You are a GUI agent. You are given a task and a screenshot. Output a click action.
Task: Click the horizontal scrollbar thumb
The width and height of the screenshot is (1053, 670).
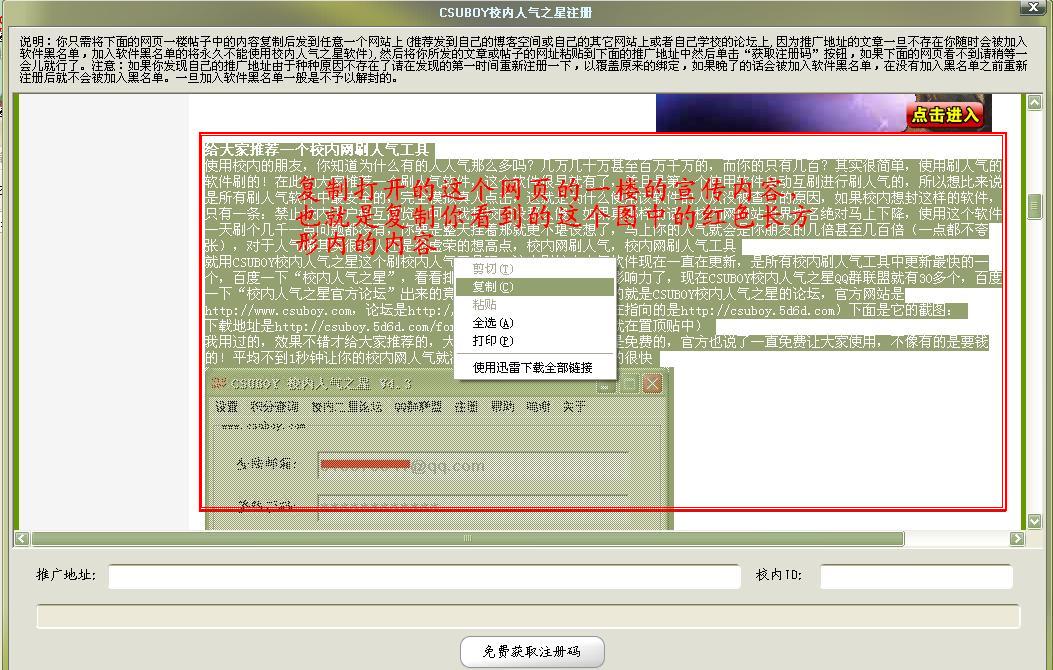466,539
